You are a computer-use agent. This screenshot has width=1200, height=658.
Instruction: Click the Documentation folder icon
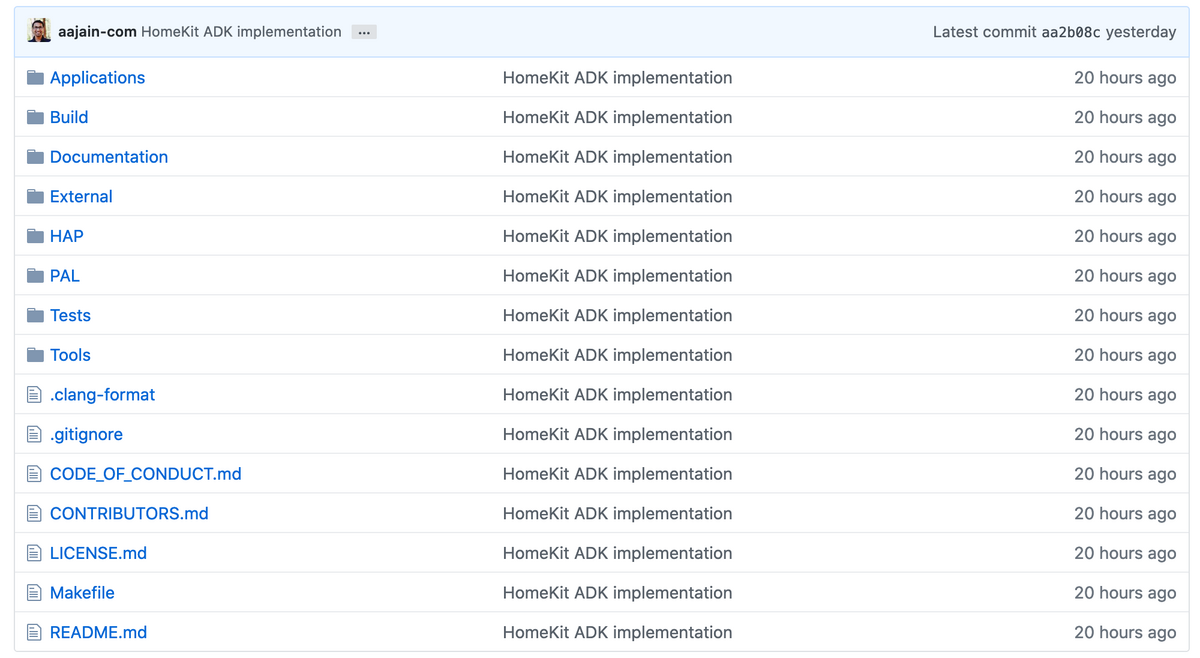[35, 157]
